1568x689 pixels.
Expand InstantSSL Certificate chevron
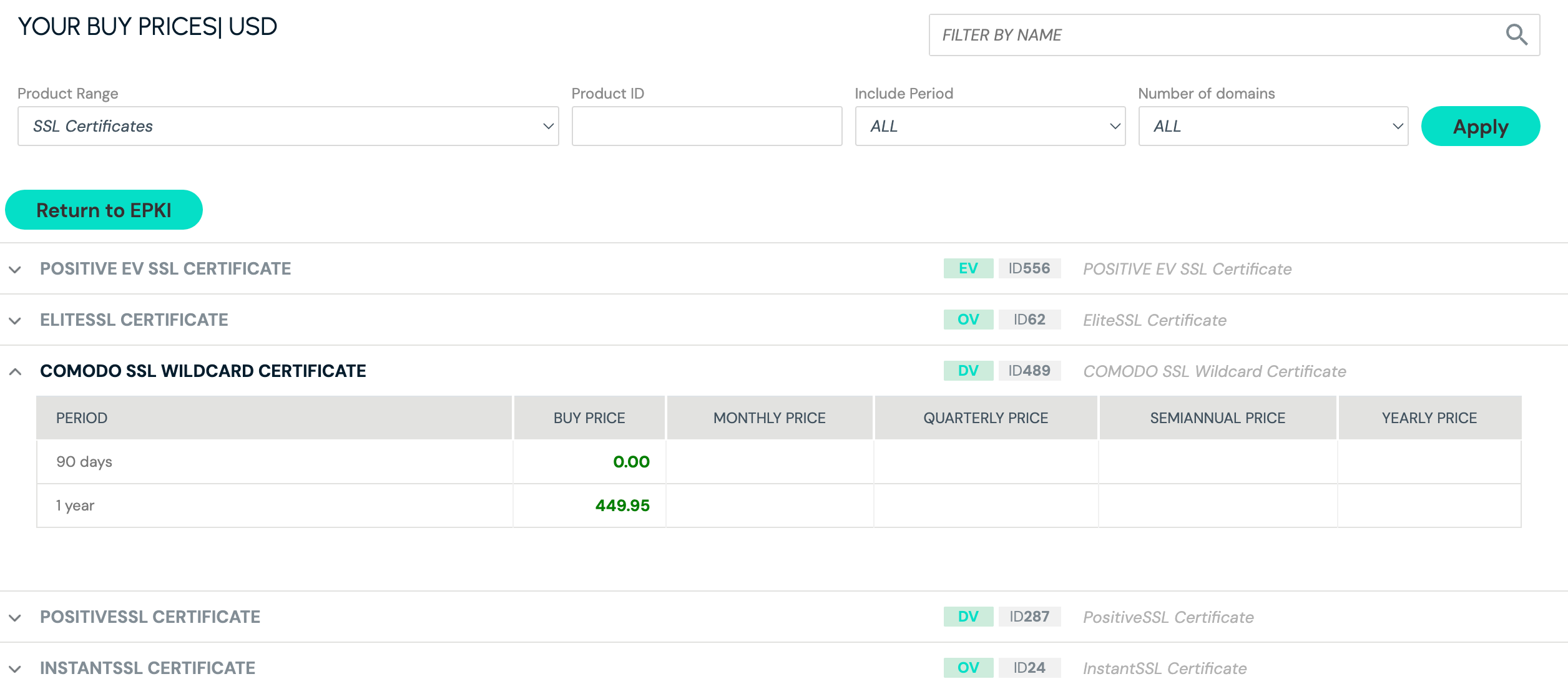[x=16, y=669]
